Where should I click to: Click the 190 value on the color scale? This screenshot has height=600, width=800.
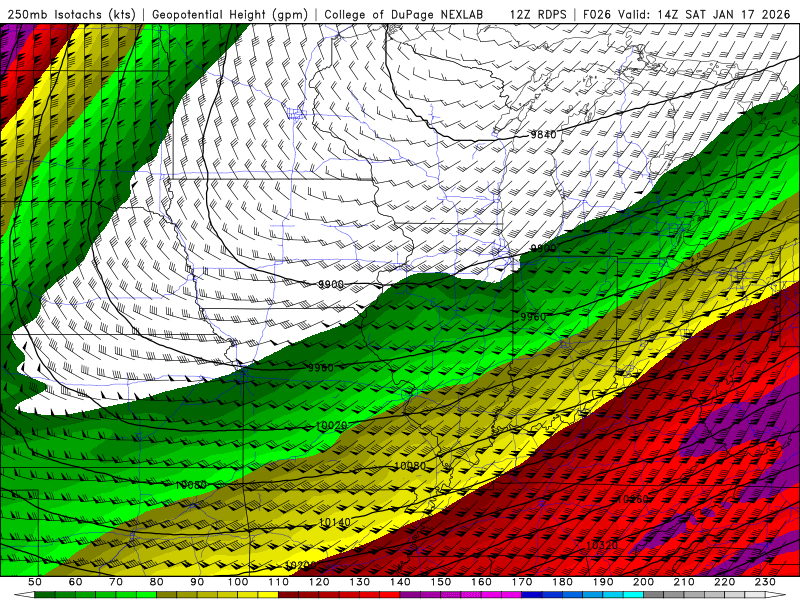point(603,582)
